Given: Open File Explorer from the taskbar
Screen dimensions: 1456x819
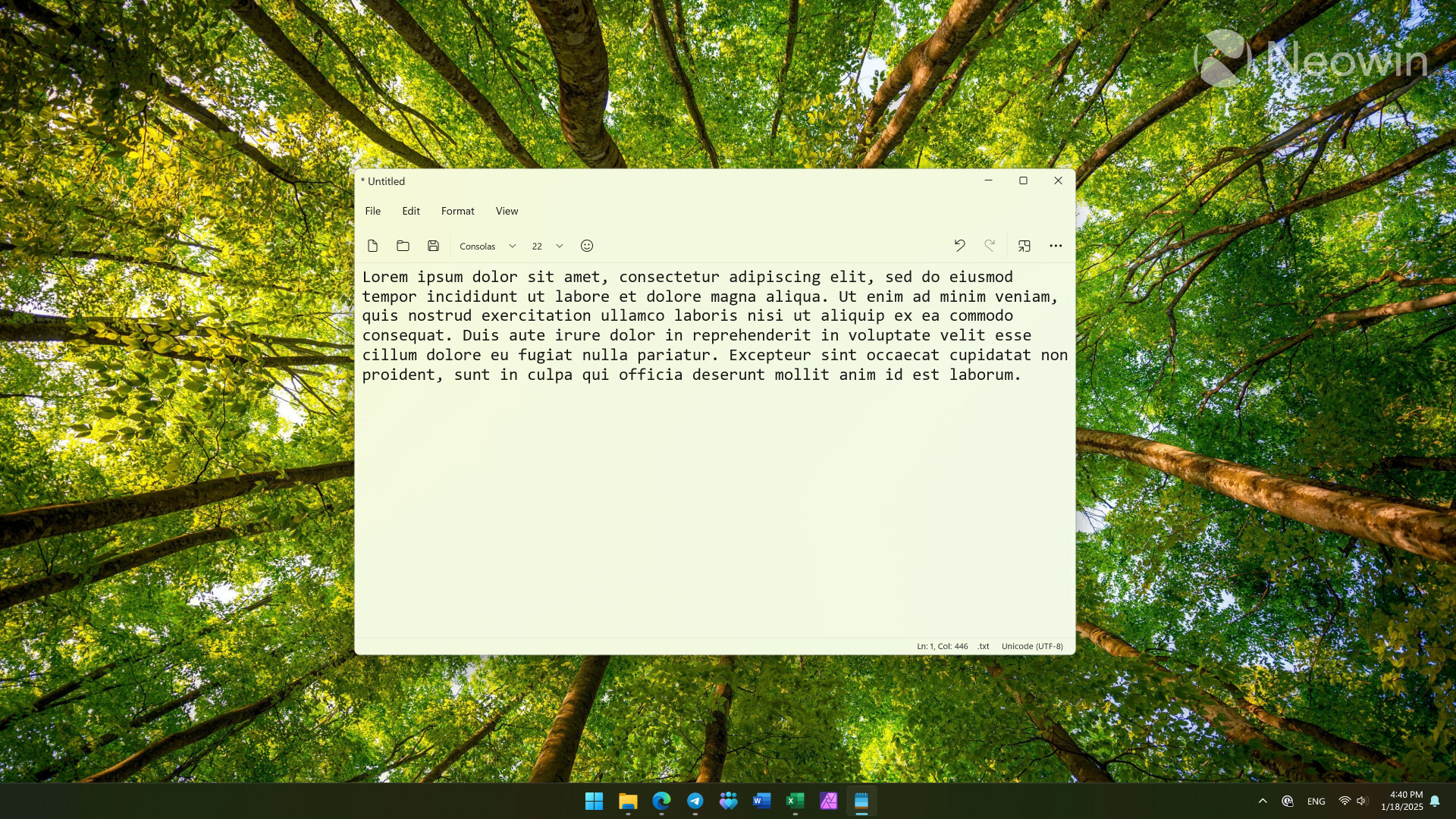Looking at the screenshot, I should pos(628,801).
